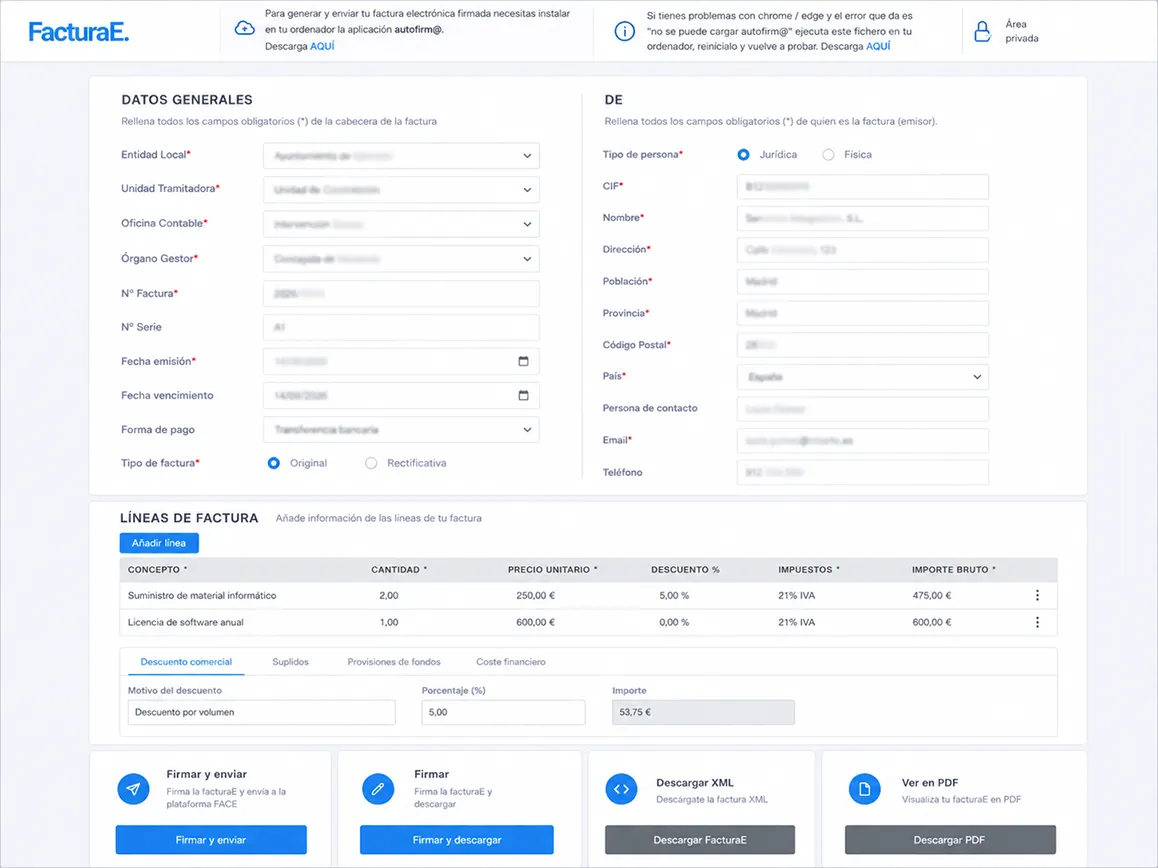The height and width of the screenshot is (868, 1158).
Task: Open the País dropdown
Action: coord(863,377)
